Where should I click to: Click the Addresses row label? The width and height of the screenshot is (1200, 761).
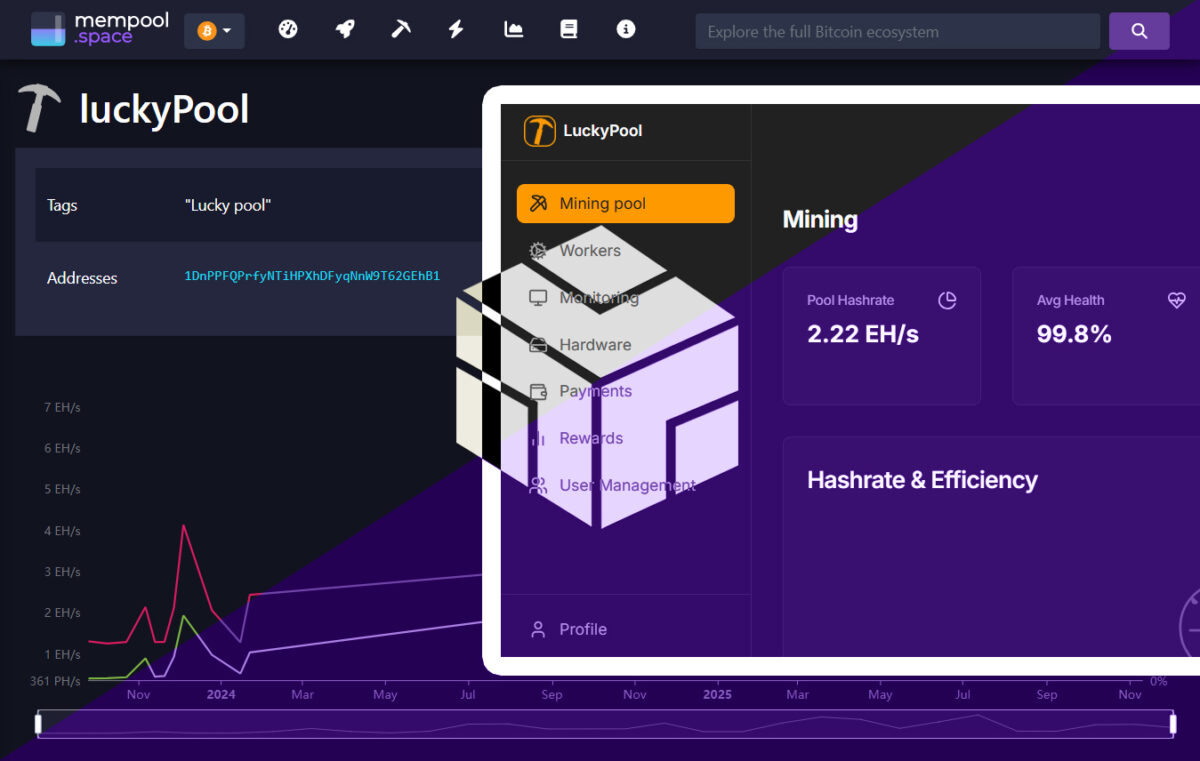pos(82,278)
